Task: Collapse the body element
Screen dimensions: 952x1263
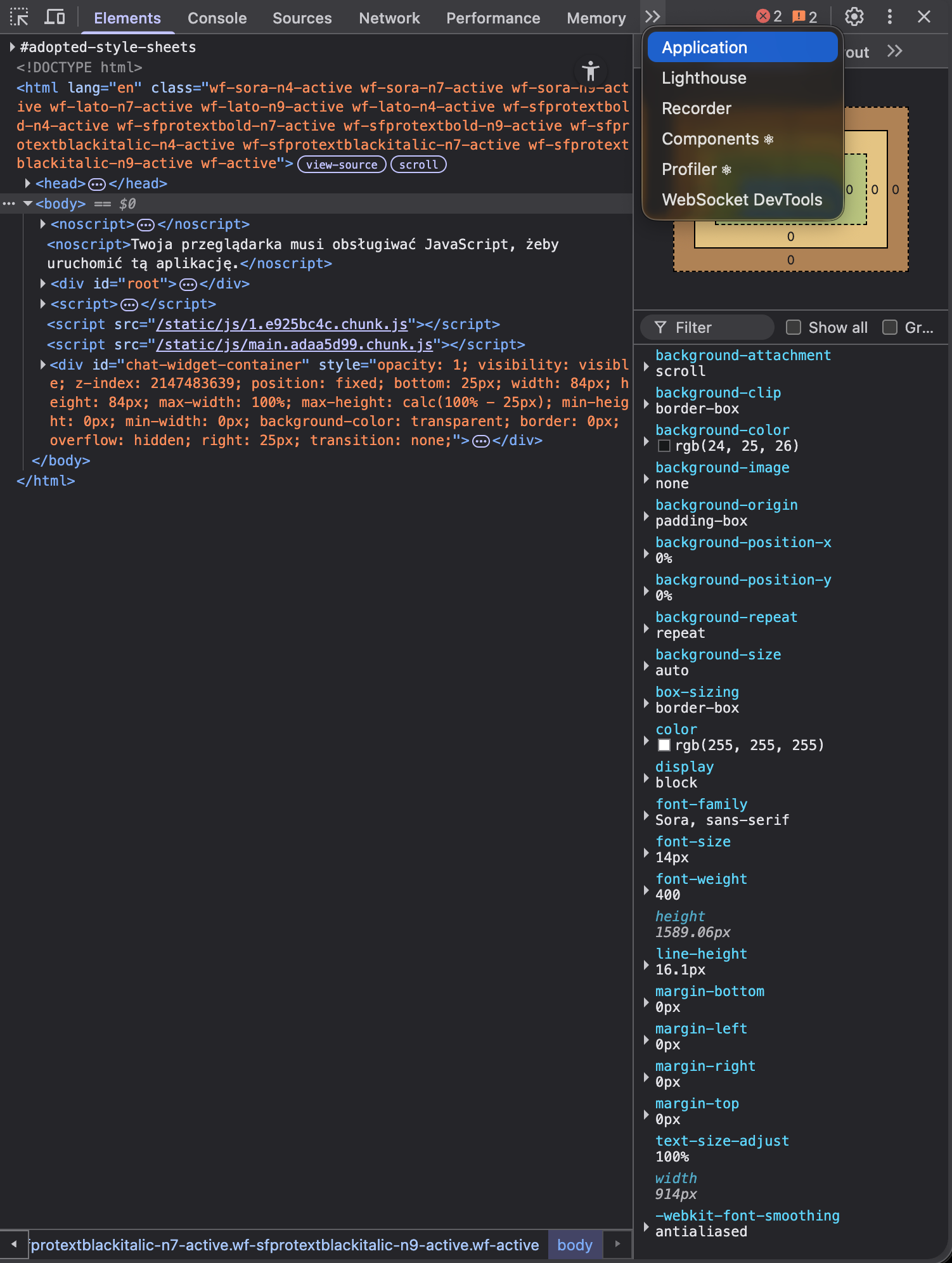Action: tap(27, 204)
